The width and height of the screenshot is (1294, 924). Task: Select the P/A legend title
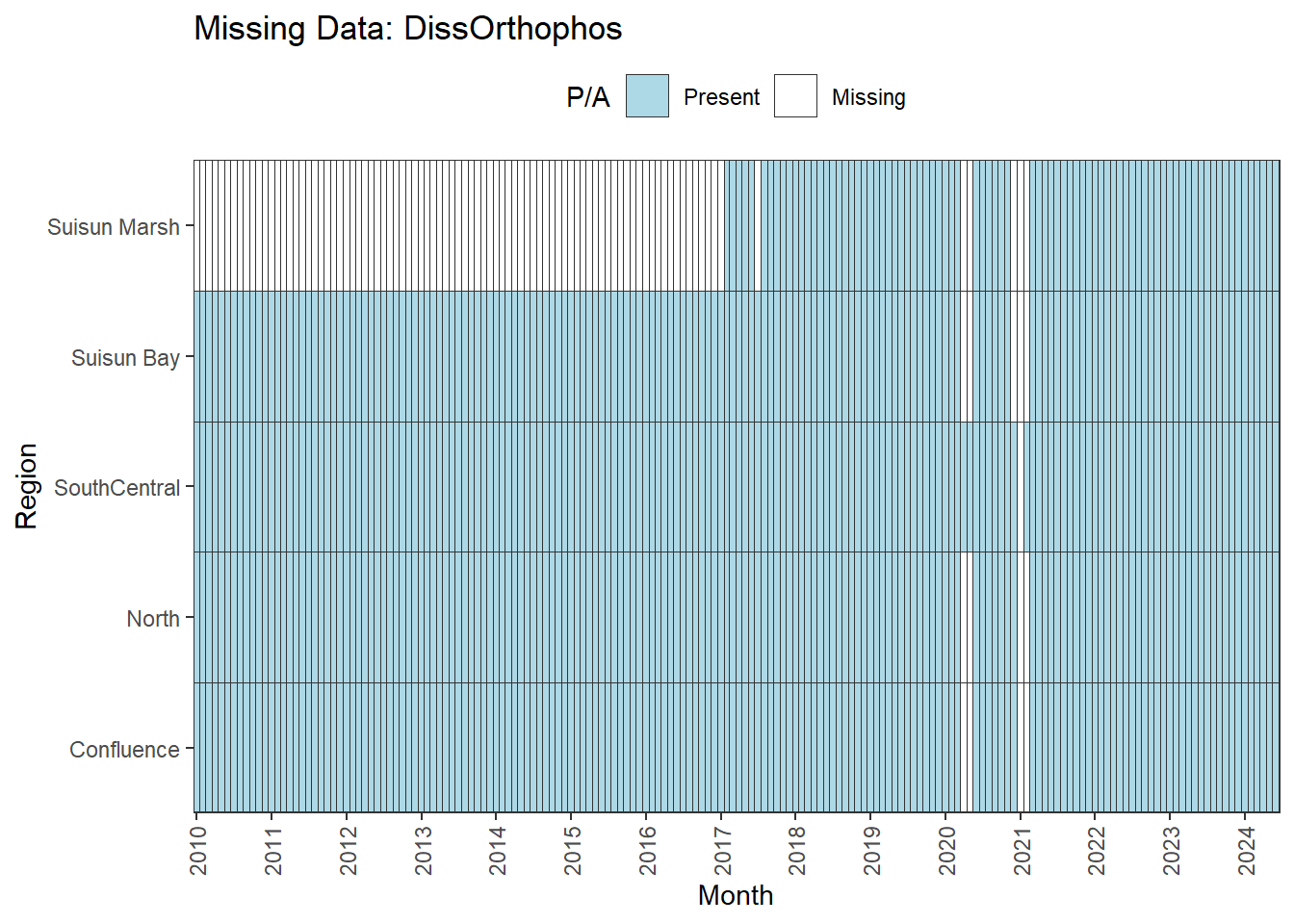pyautogui.click(x=587, y=97)
